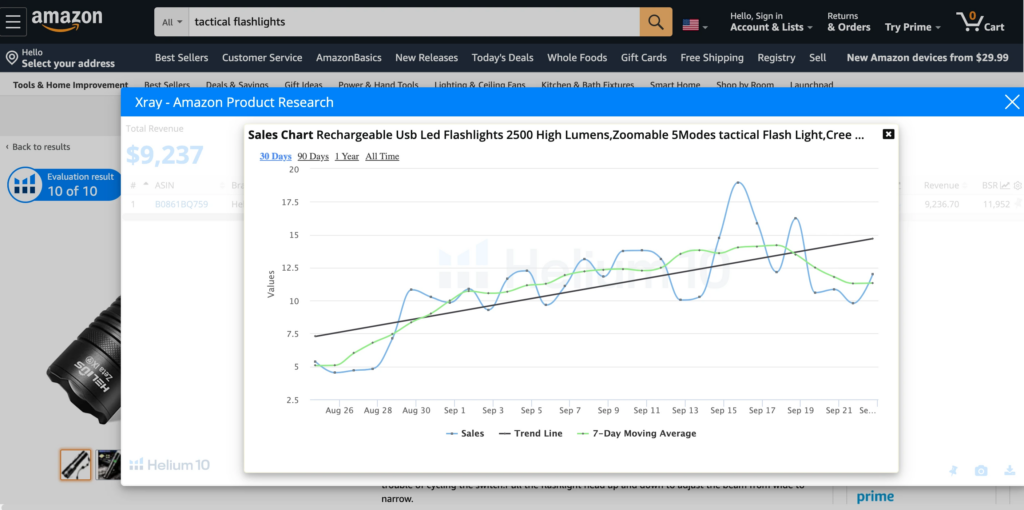Viewport: 1024px width, 510px height.
Task: Toggle the Trend Line legend entry
Action: (x=530, y=433)
